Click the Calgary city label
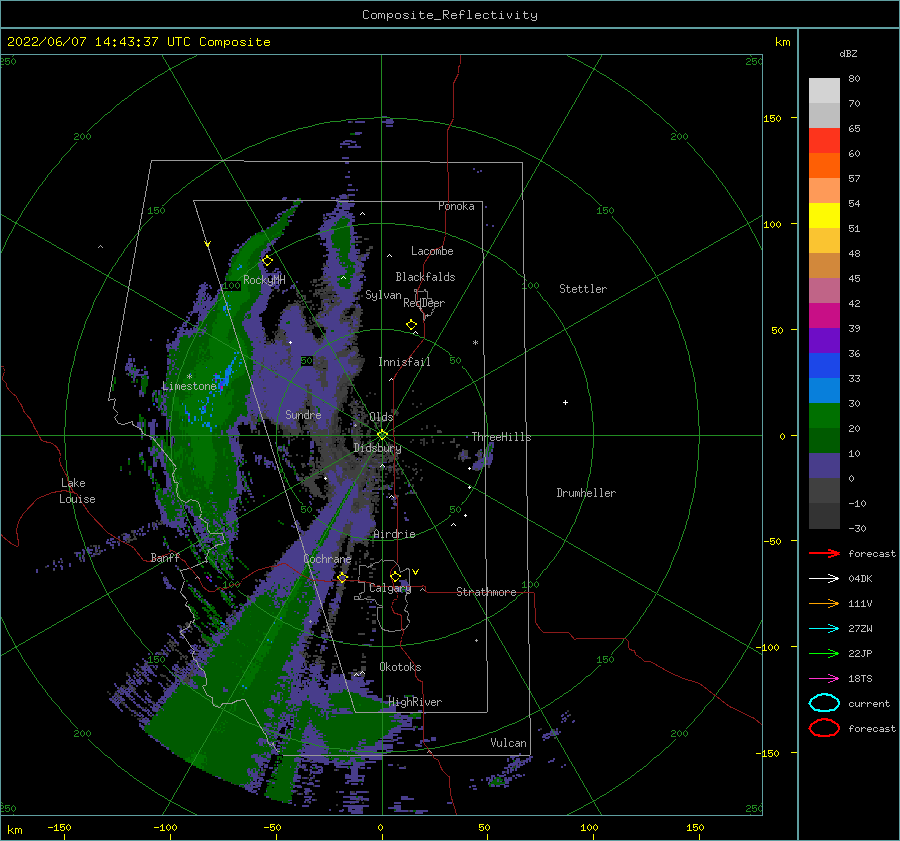The width and height of the screenshot is (900, 841). (x=390, y=588)
